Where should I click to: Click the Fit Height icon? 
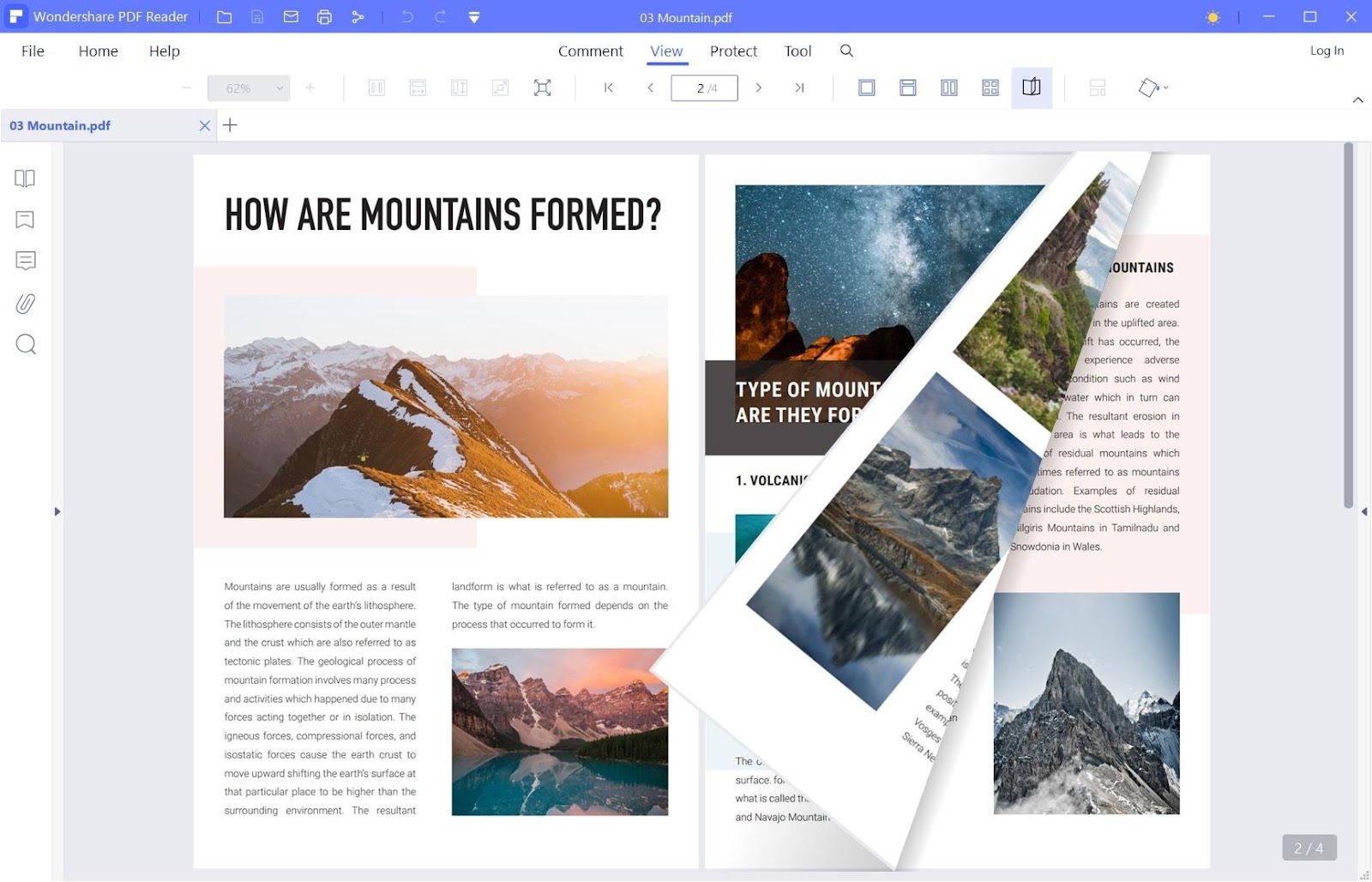click(459, 88)
